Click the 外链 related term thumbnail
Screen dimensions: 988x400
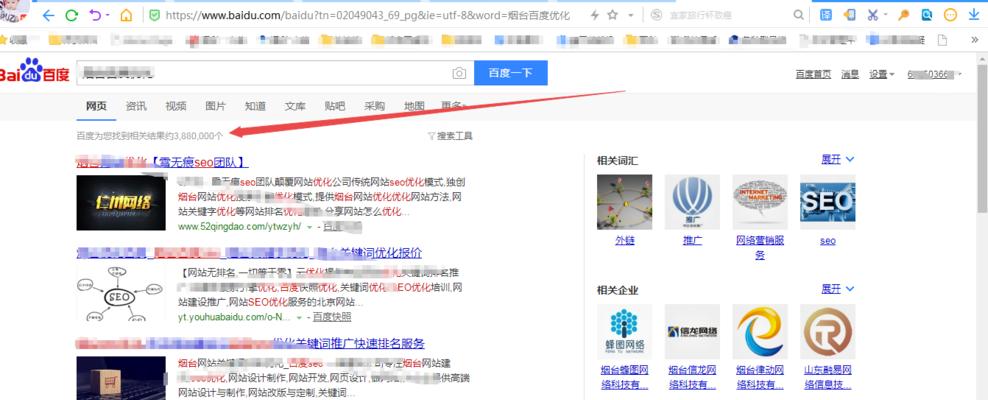coord(624,202)
